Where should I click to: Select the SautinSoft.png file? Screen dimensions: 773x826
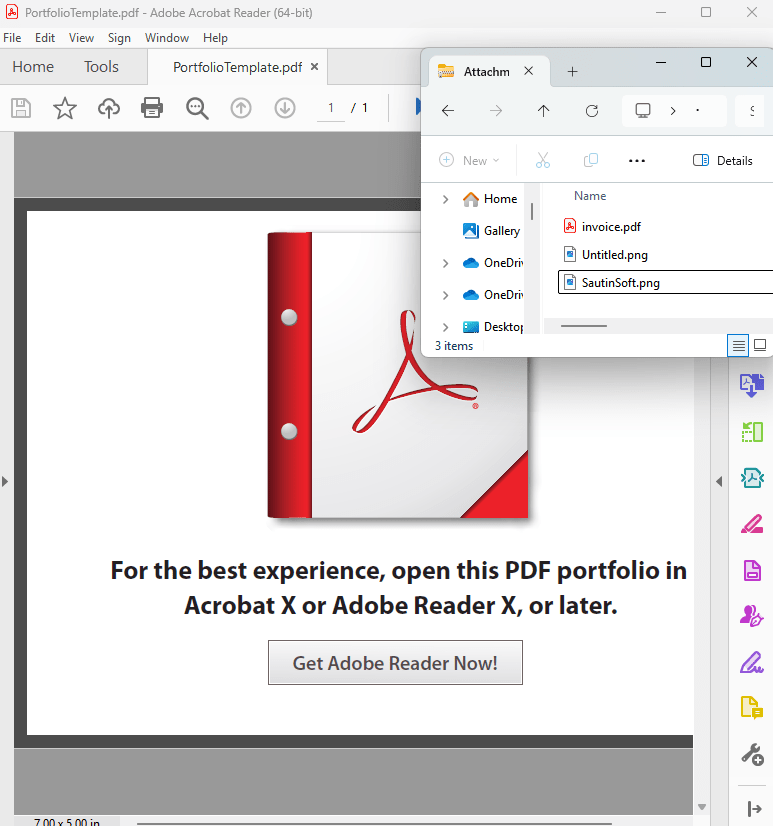(666, 283)
